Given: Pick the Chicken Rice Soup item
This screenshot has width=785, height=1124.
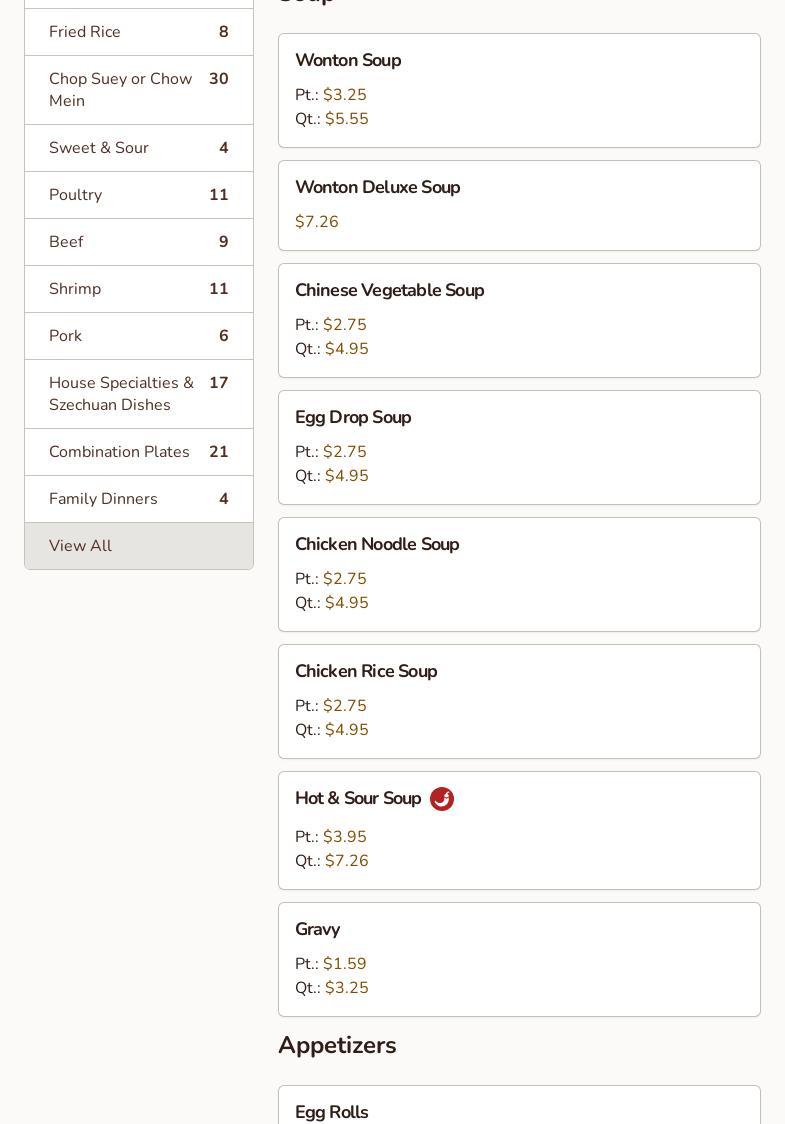Looking at the screenshot, I should tap(519, 701).
